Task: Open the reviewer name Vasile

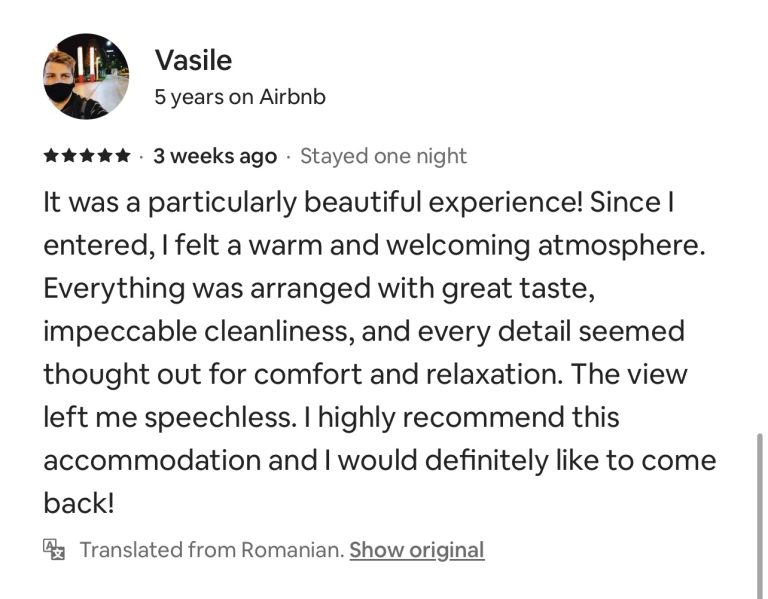Action: click(193, 61)
